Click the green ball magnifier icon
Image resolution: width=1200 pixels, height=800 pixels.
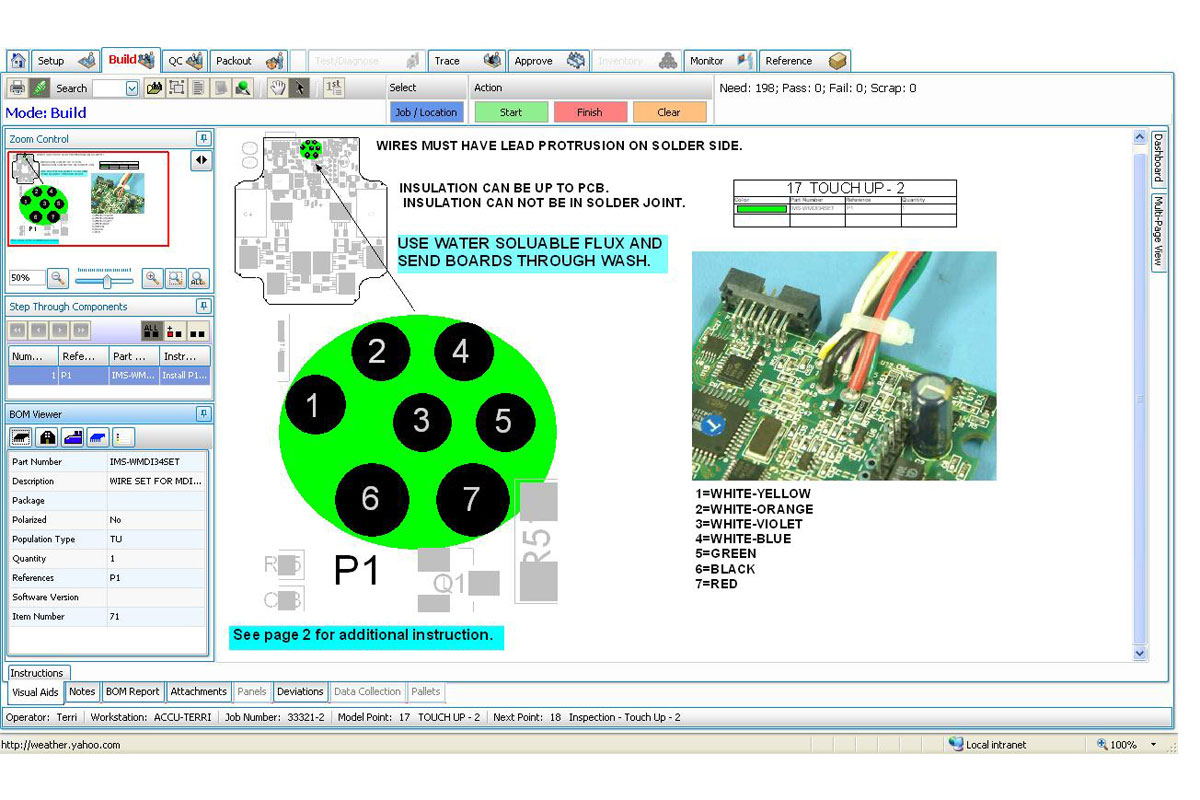click(x=242, y=88)
